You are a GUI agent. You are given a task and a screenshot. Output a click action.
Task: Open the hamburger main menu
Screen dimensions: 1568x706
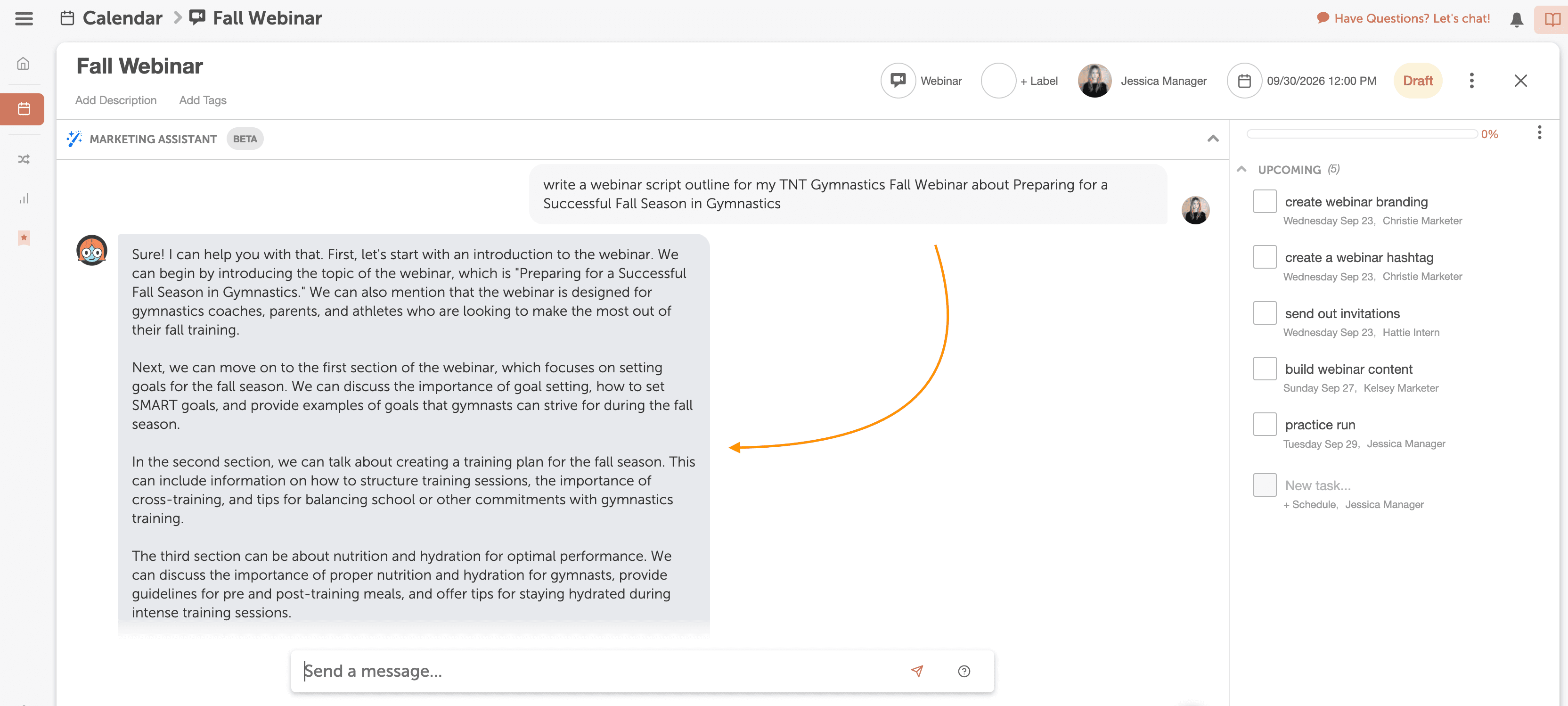click(24, 18)
